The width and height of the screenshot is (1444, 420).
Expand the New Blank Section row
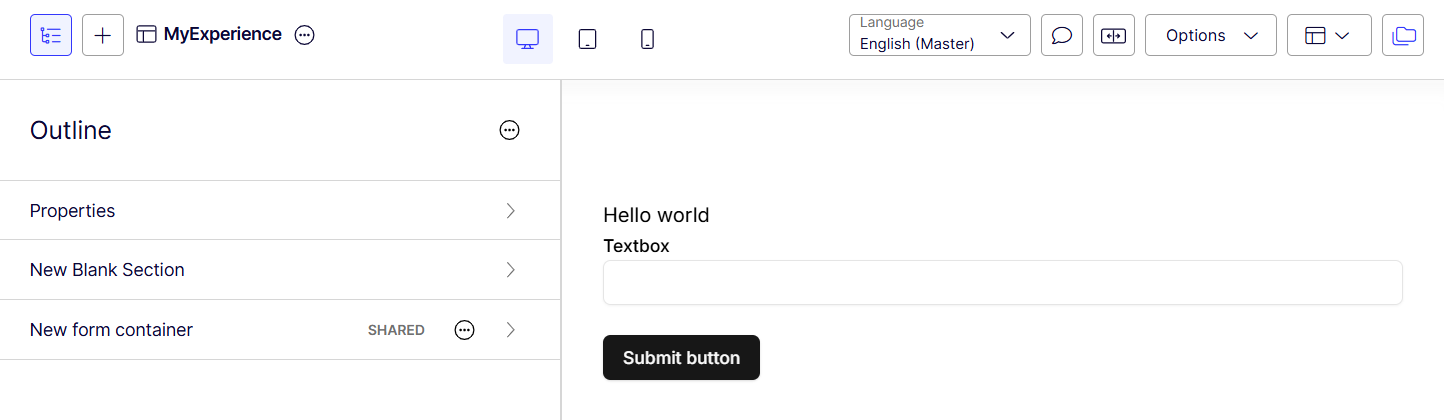pyautogui.click(x=280, y=270)
